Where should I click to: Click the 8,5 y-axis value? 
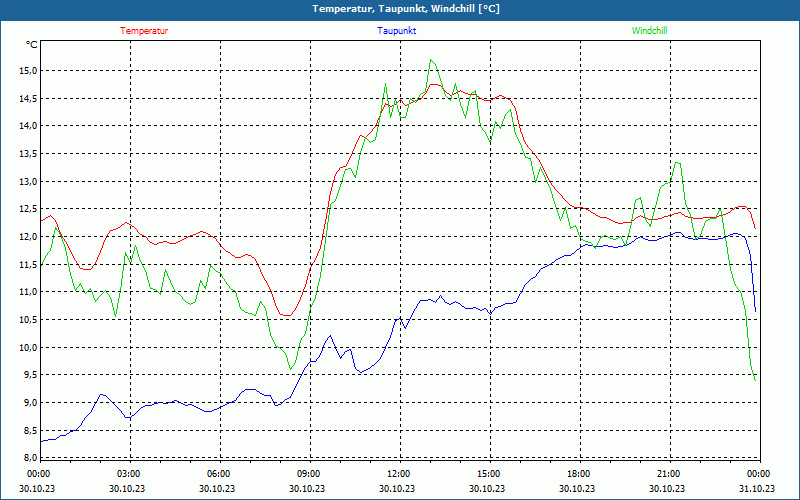(30, 431)
